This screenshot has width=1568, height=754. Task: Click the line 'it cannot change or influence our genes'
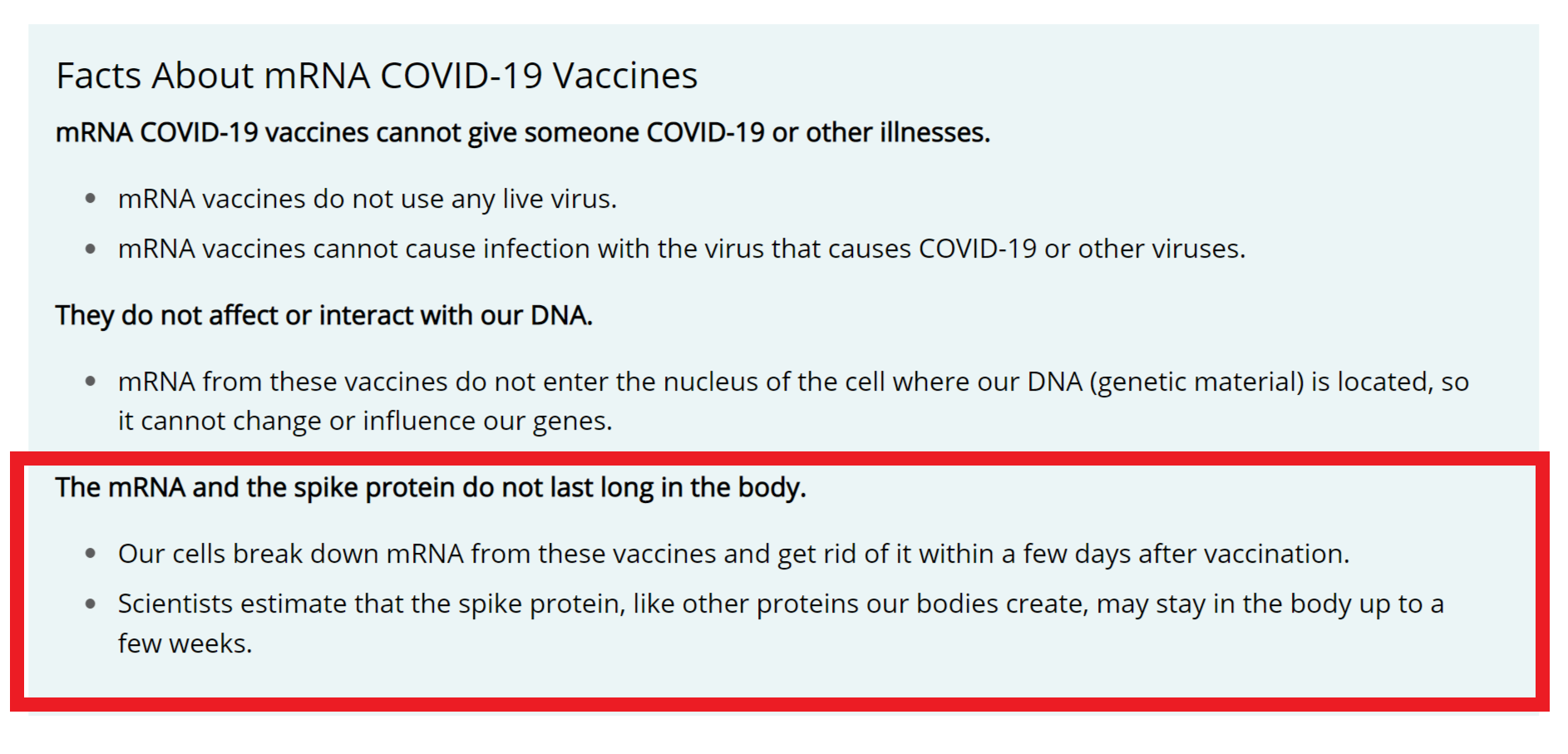365,421
